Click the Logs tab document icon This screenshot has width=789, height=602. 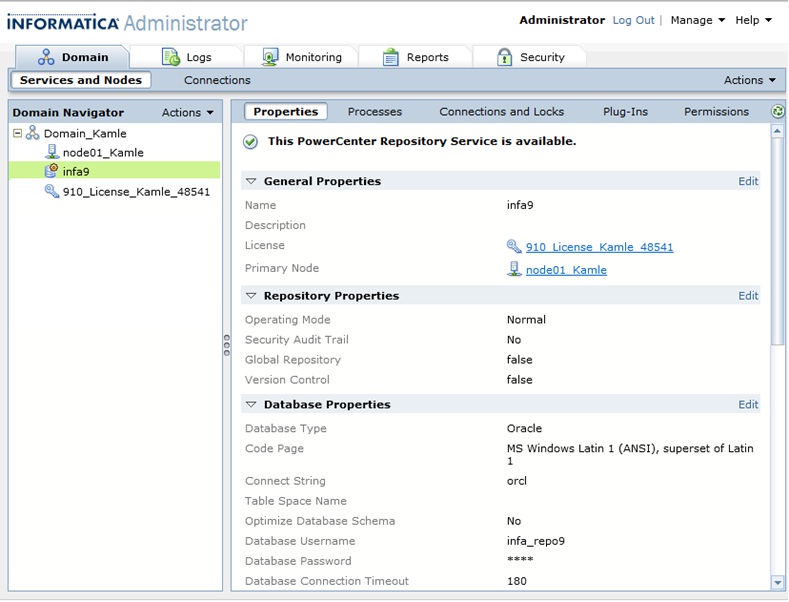[x=171, y=57]
